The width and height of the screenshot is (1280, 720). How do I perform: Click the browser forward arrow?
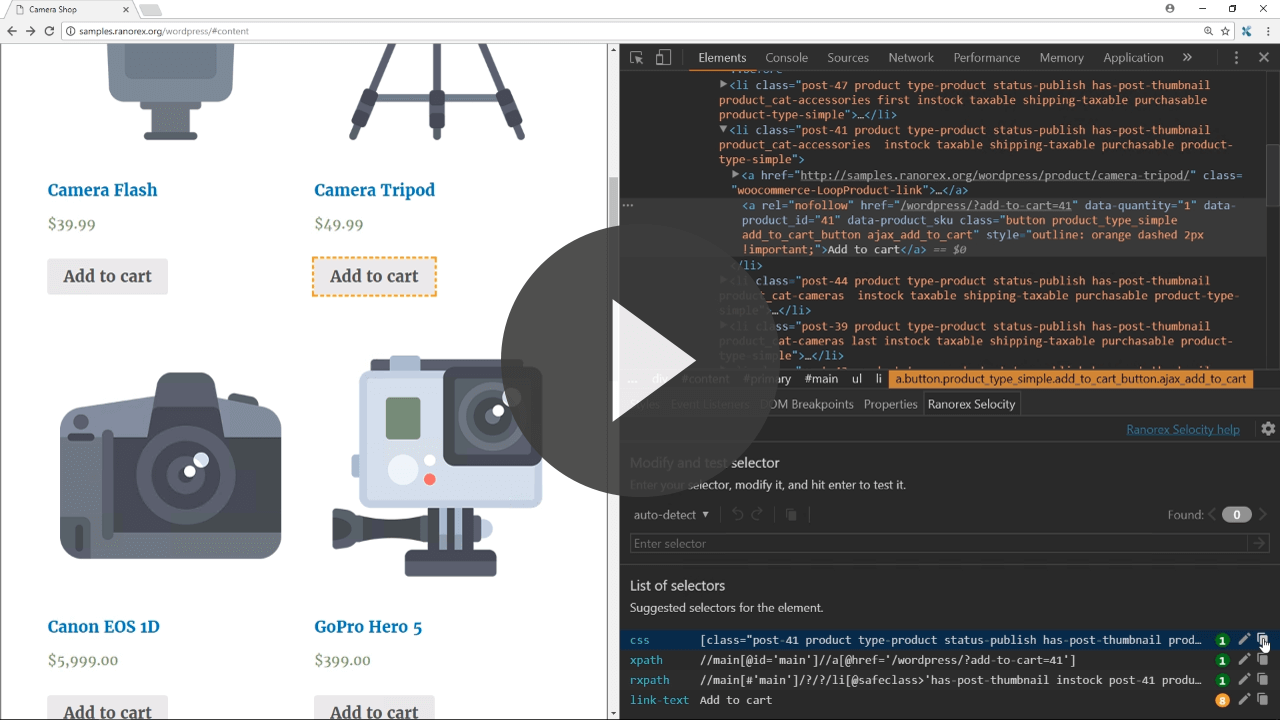pos(30,31)
